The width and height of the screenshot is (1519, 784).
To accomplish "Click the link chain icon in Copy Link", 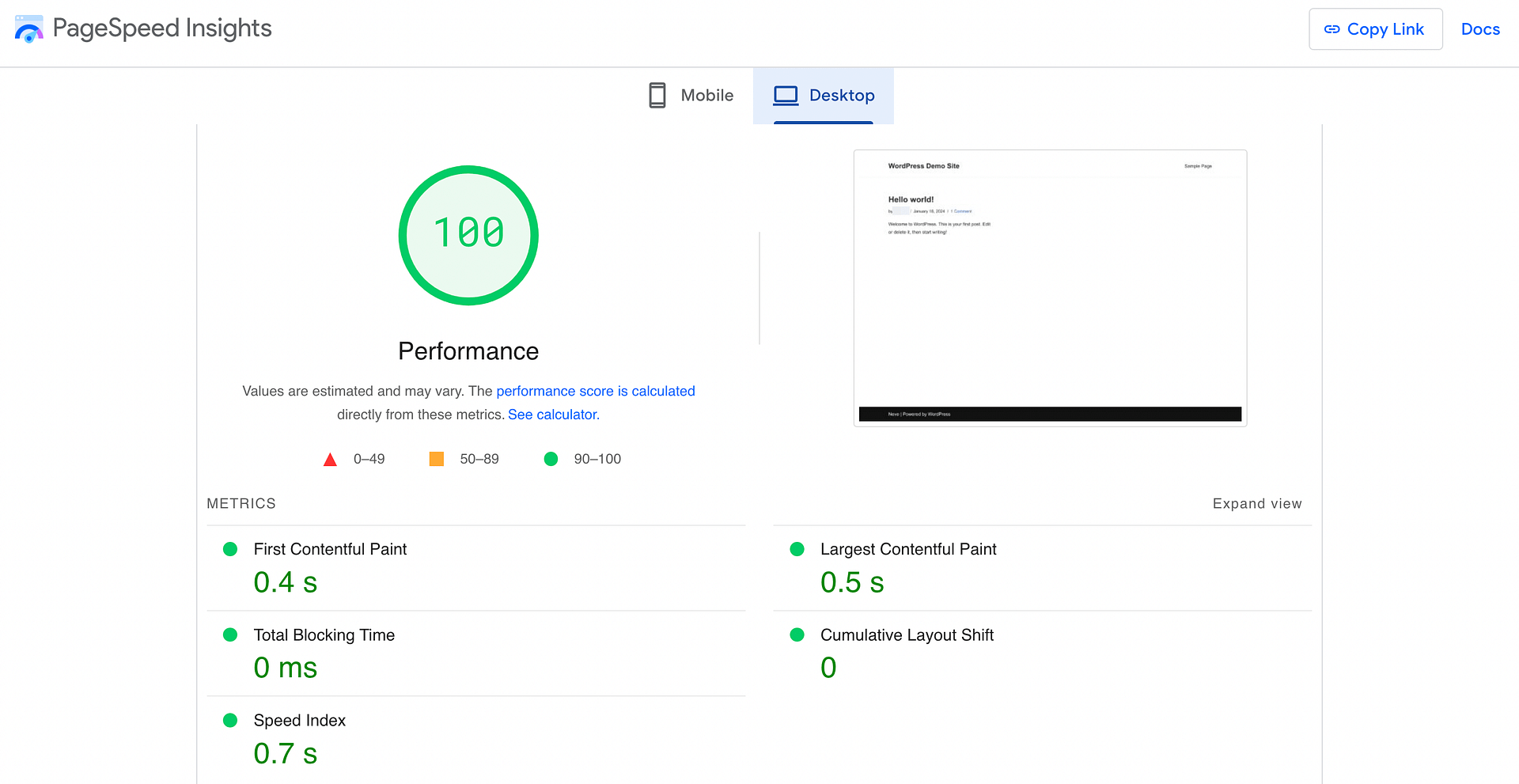I will (1332, 29).
